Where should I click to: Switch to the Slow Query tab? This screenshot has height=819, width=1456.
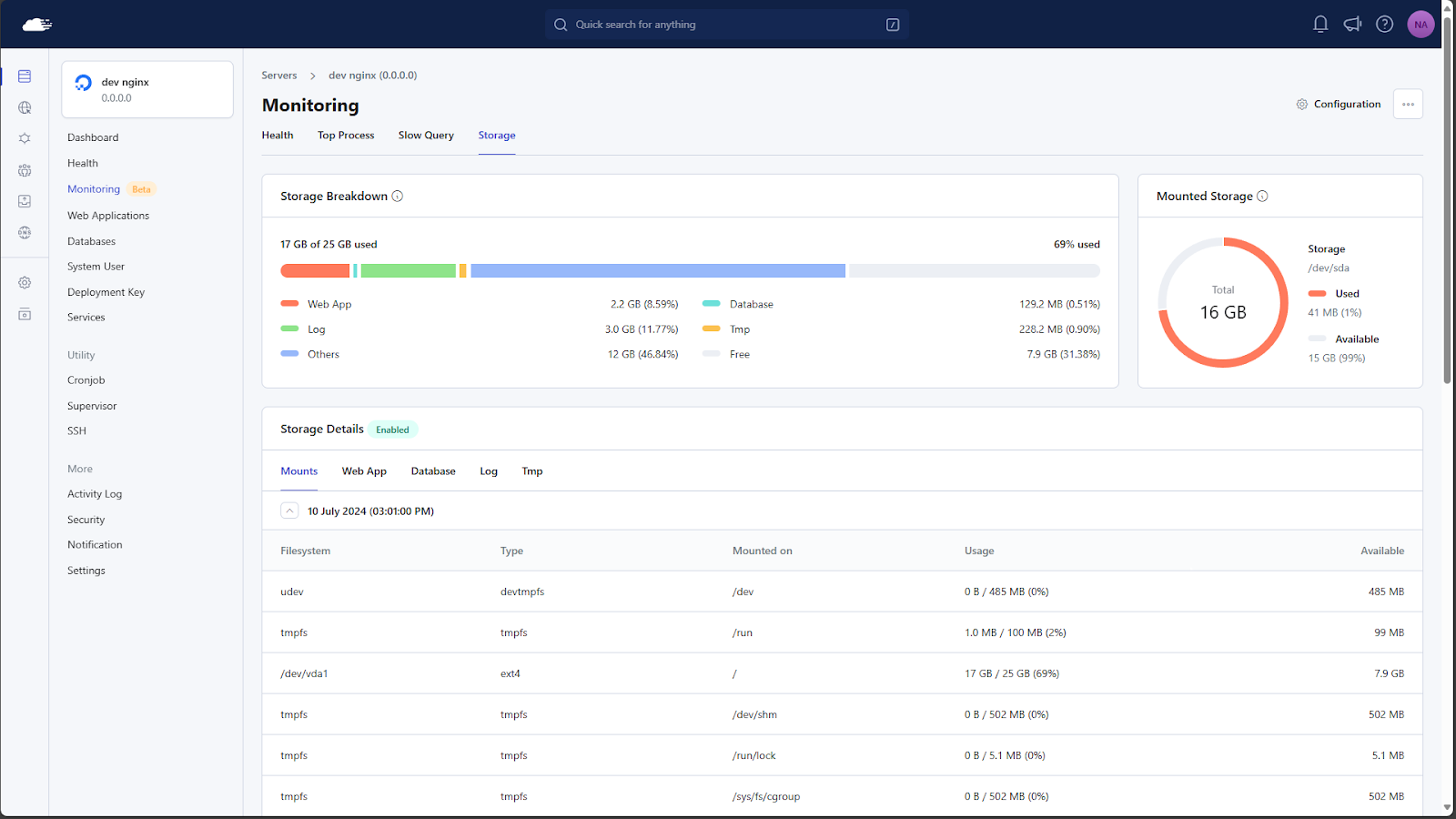point(426,136)
